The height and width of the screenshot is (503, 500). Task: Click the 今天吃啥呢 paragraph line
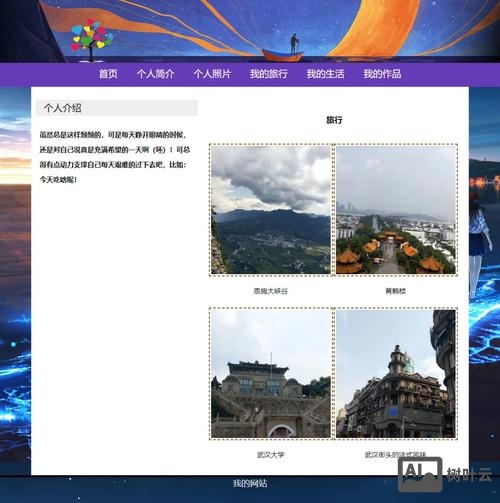(x=59, y=180)
